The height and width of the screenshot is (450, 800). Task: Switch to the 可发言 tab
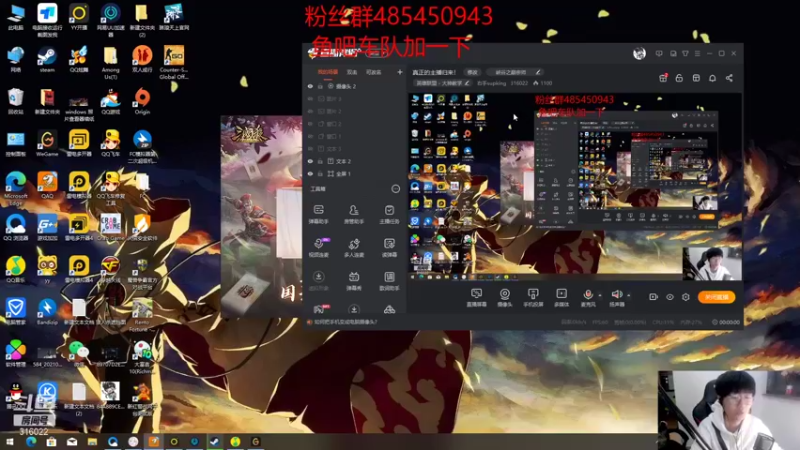pos(373,72)
